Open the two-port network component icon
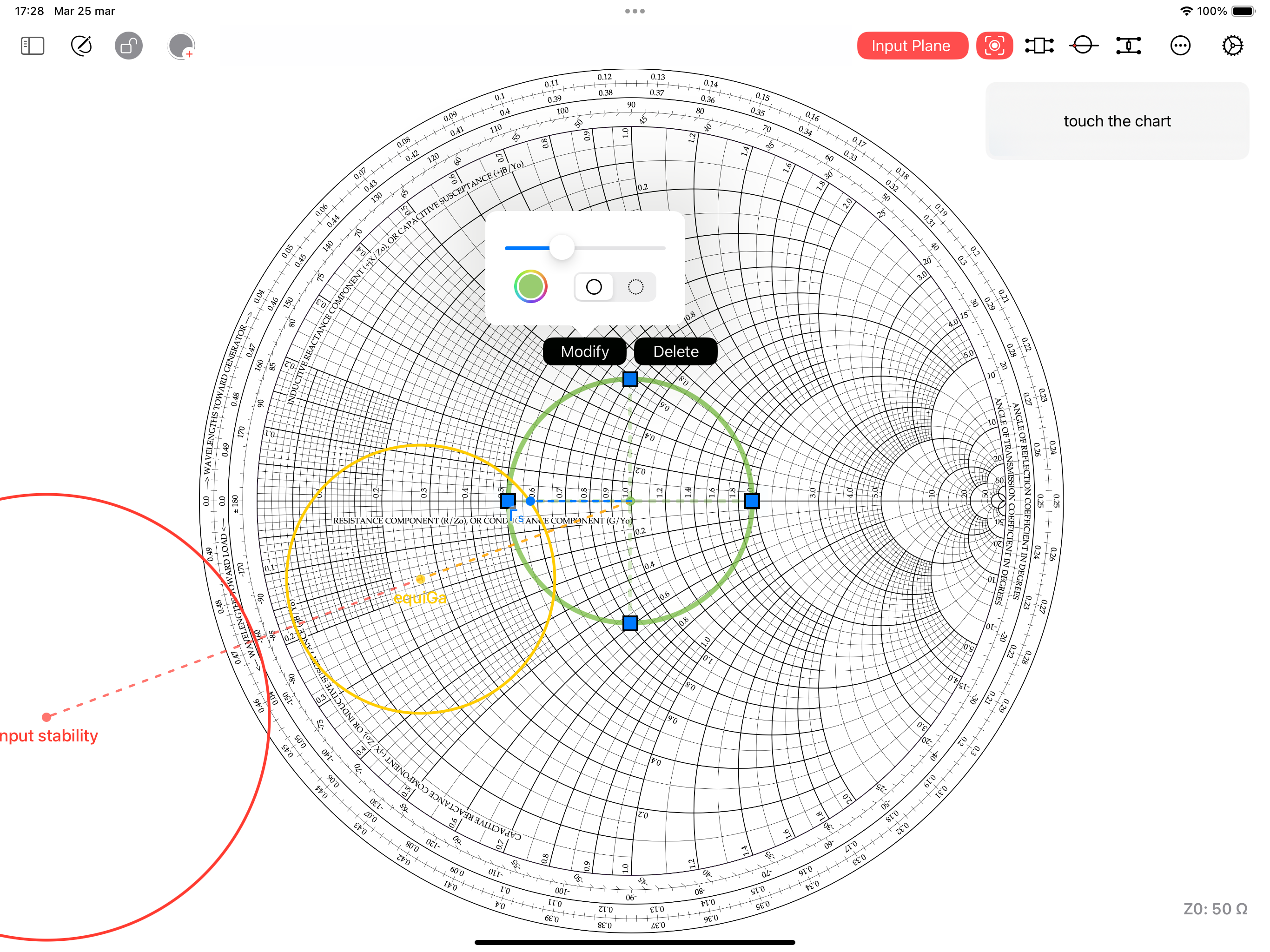 pos(1039,46)
